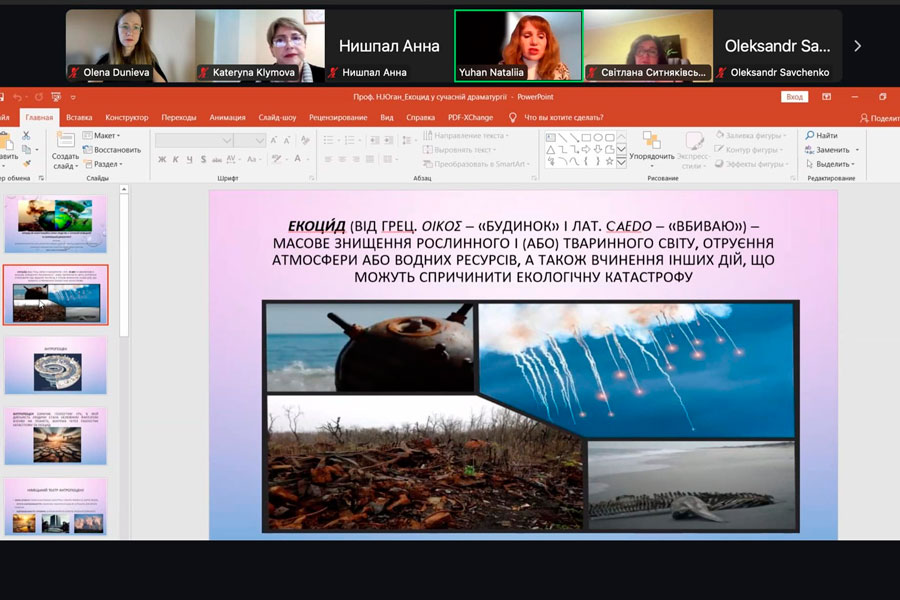Toggle italic К formatting
This screenshot has height=600, width=900.
[175, 159]
